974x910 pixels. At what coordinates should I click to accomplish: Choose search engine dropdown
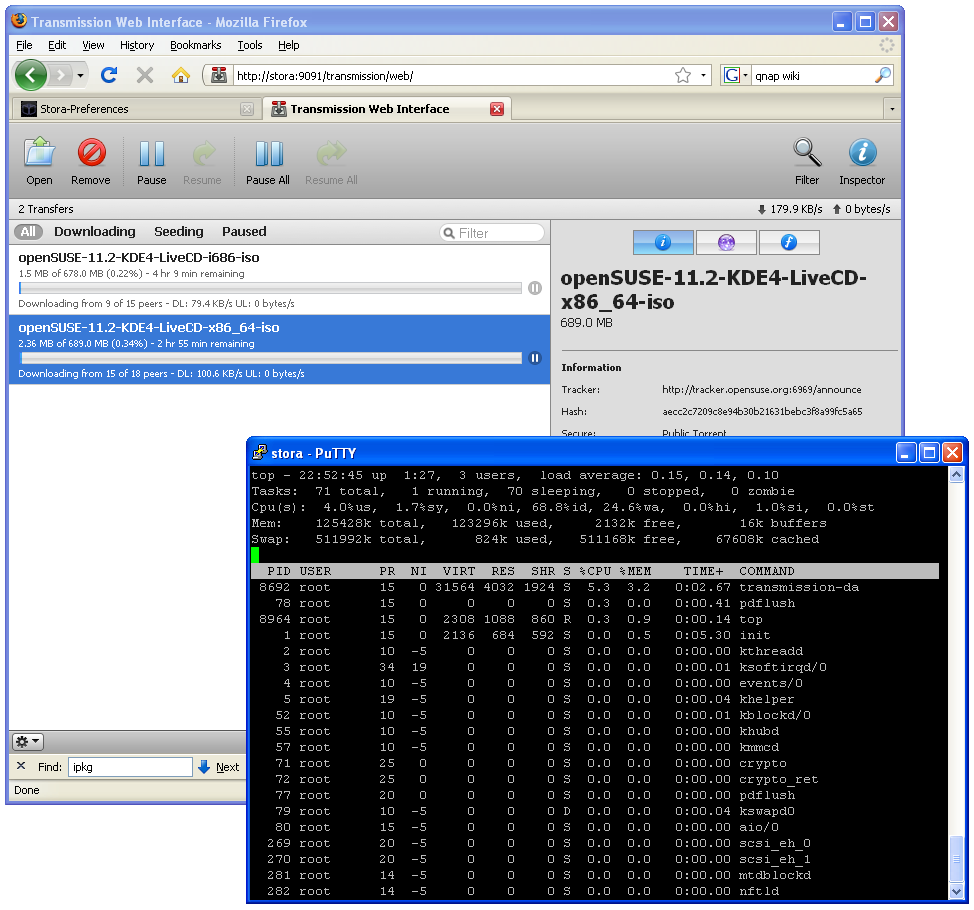(735, 75)
